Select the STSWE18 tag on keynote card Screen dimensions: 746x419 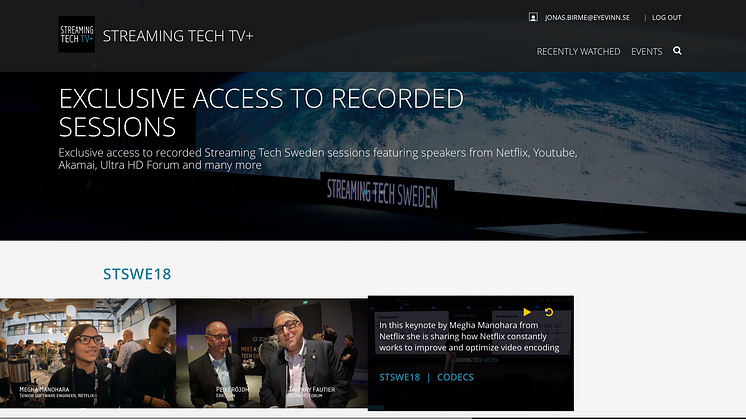click(x=399, y=377)
